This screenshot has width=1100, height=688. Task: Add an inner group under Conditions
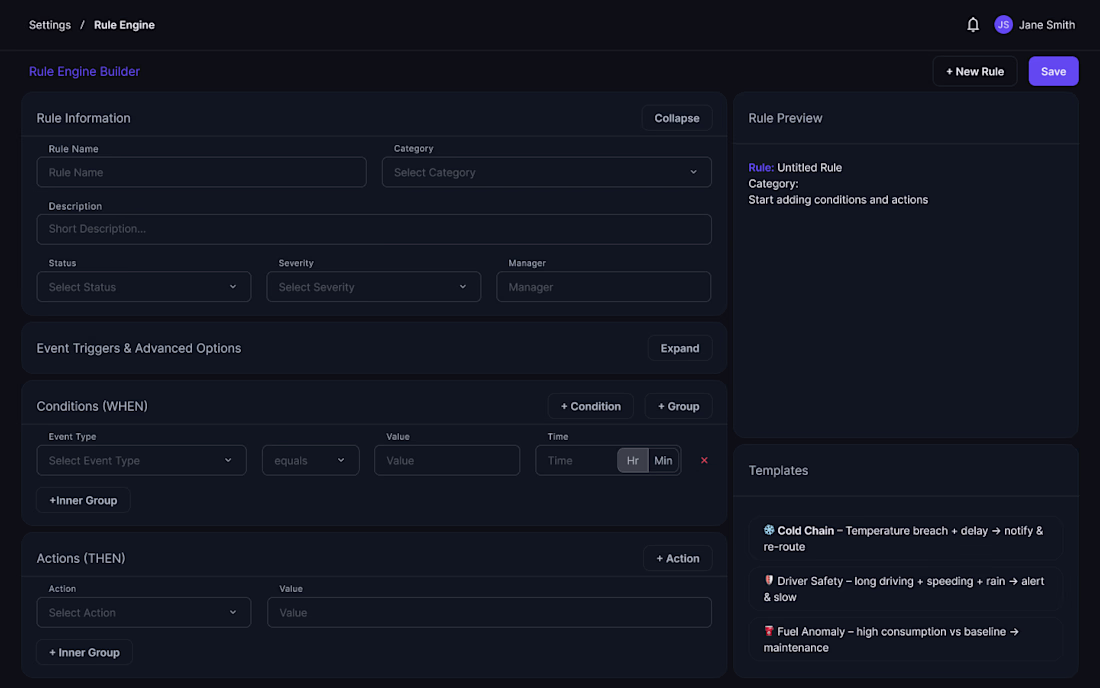(x=83, y=500)
